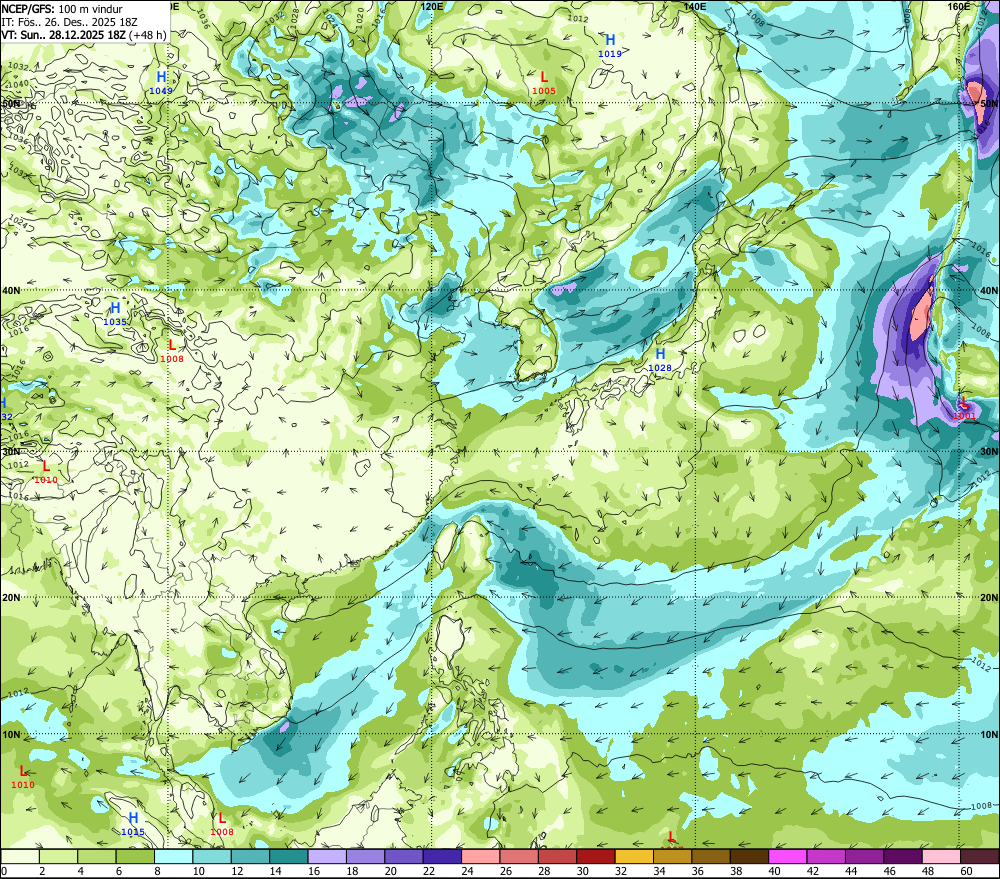The image size is (1000, 879).
Task: Click the 140E longitude label at the top
Action: pyautogui.click(x=695, y=6)
